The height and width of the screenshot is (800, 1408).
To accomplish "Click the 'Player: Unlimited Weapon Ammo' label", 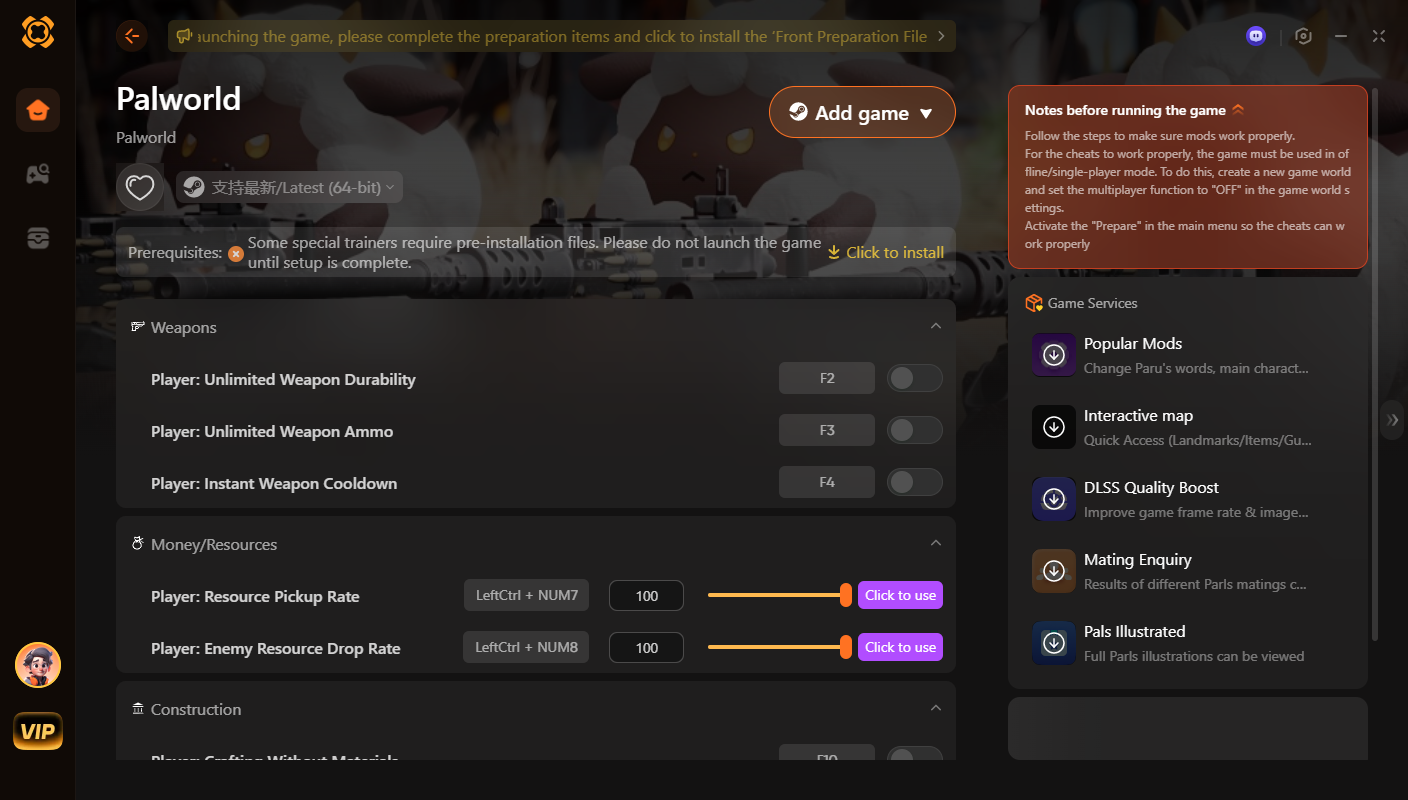I will [272, 431].
